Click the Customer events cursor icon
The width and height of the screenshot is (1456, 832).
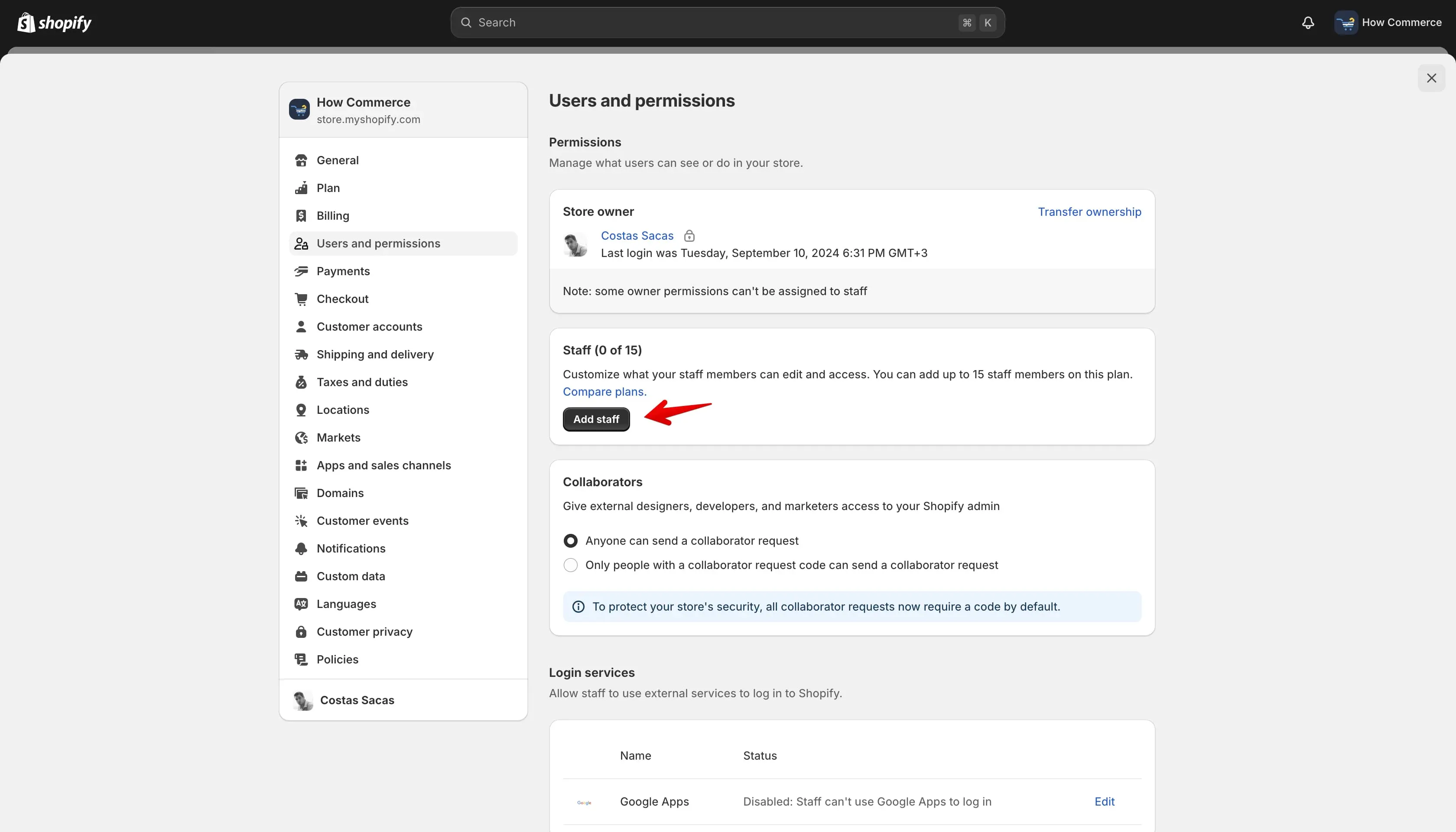(x=301, y=520)
